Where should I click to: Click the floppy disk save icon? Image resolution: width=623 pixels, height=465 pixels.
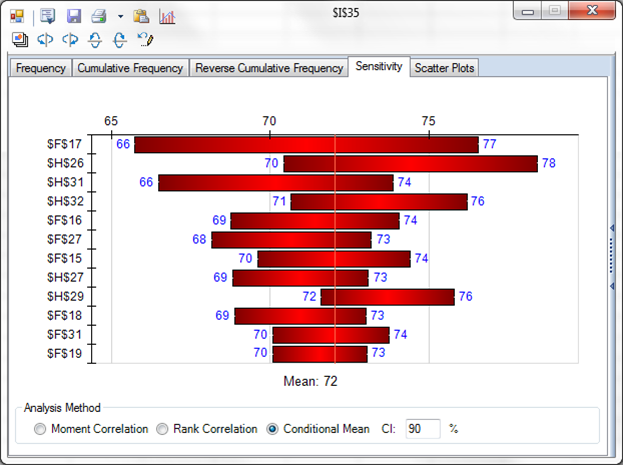tap(74, 16)
